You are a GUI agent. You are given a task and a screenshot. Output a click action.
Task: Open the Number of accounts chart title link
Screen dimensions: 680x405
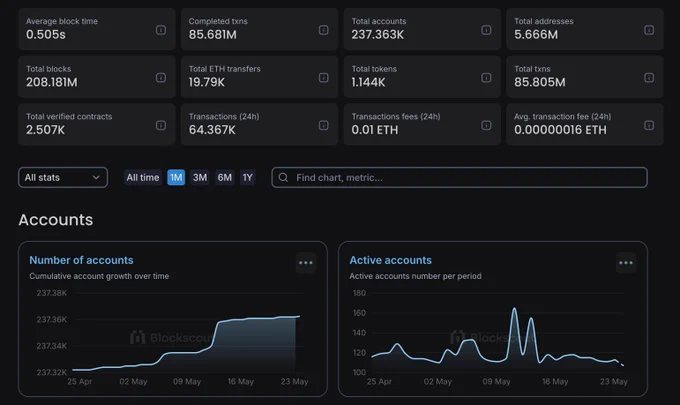(81, 260)
